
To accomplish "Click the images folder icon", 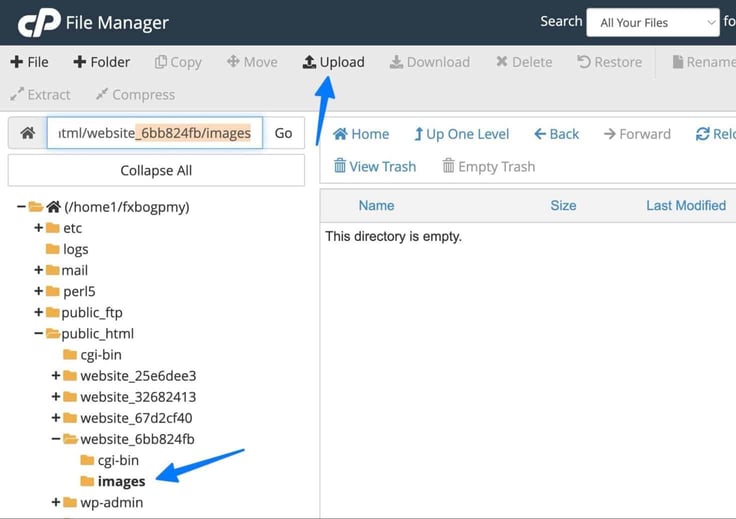I will [87, 481].
